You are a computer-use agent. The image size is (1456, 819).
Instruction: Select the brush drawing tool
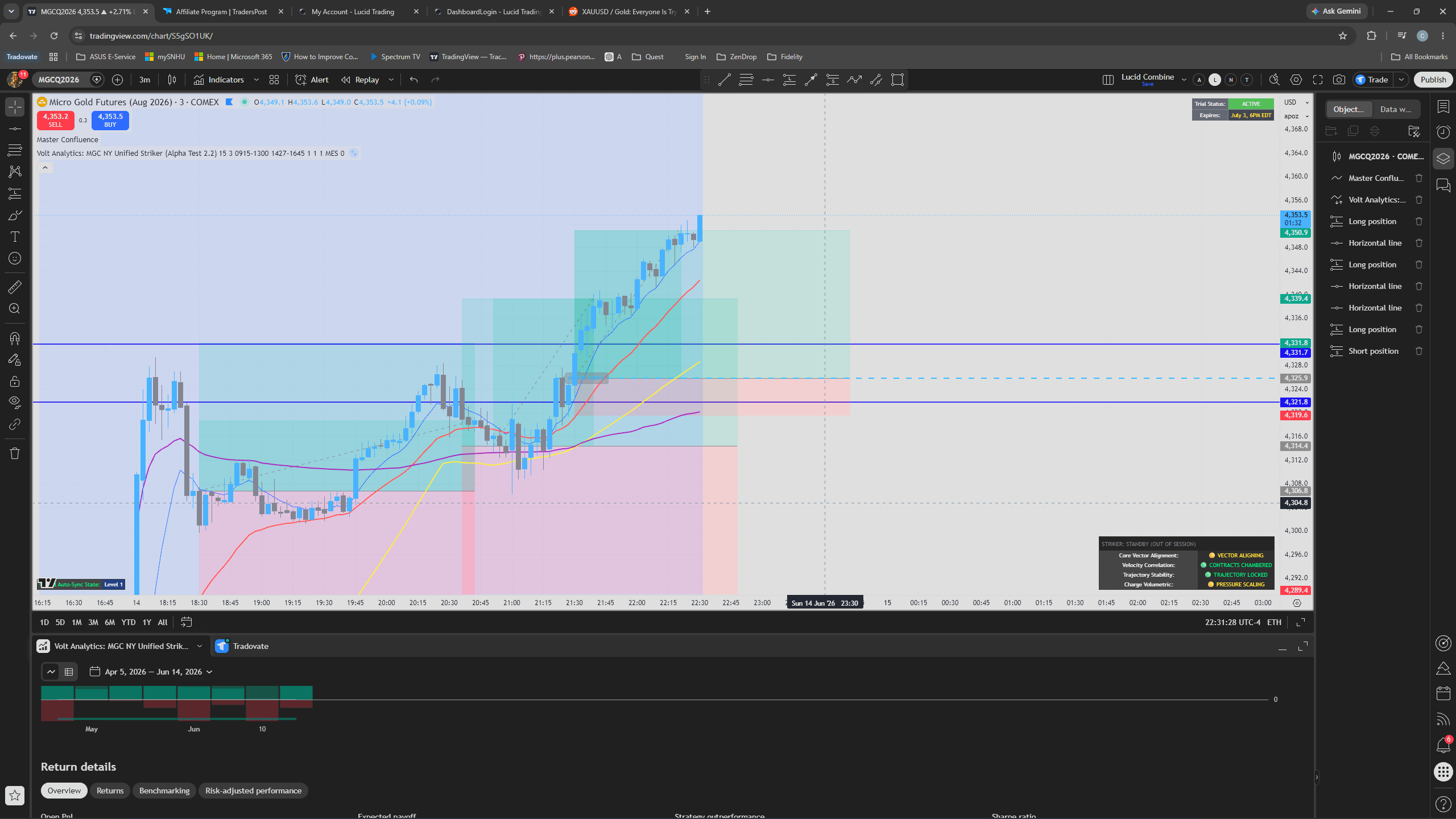click(x=15, y=215)
